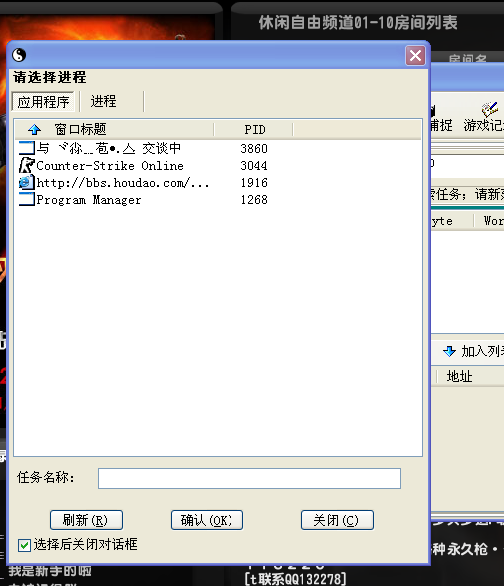Click PID value 3860
The height and width of the screenshot is (586, 504).
click(x=254, y=149)
